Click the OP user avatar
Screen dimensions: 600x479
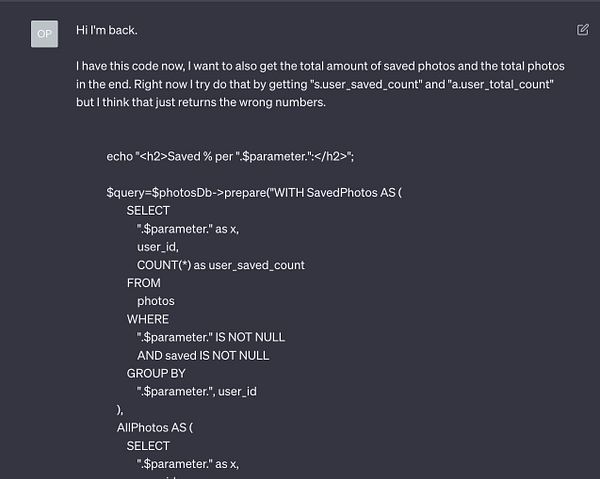(44, 34)
